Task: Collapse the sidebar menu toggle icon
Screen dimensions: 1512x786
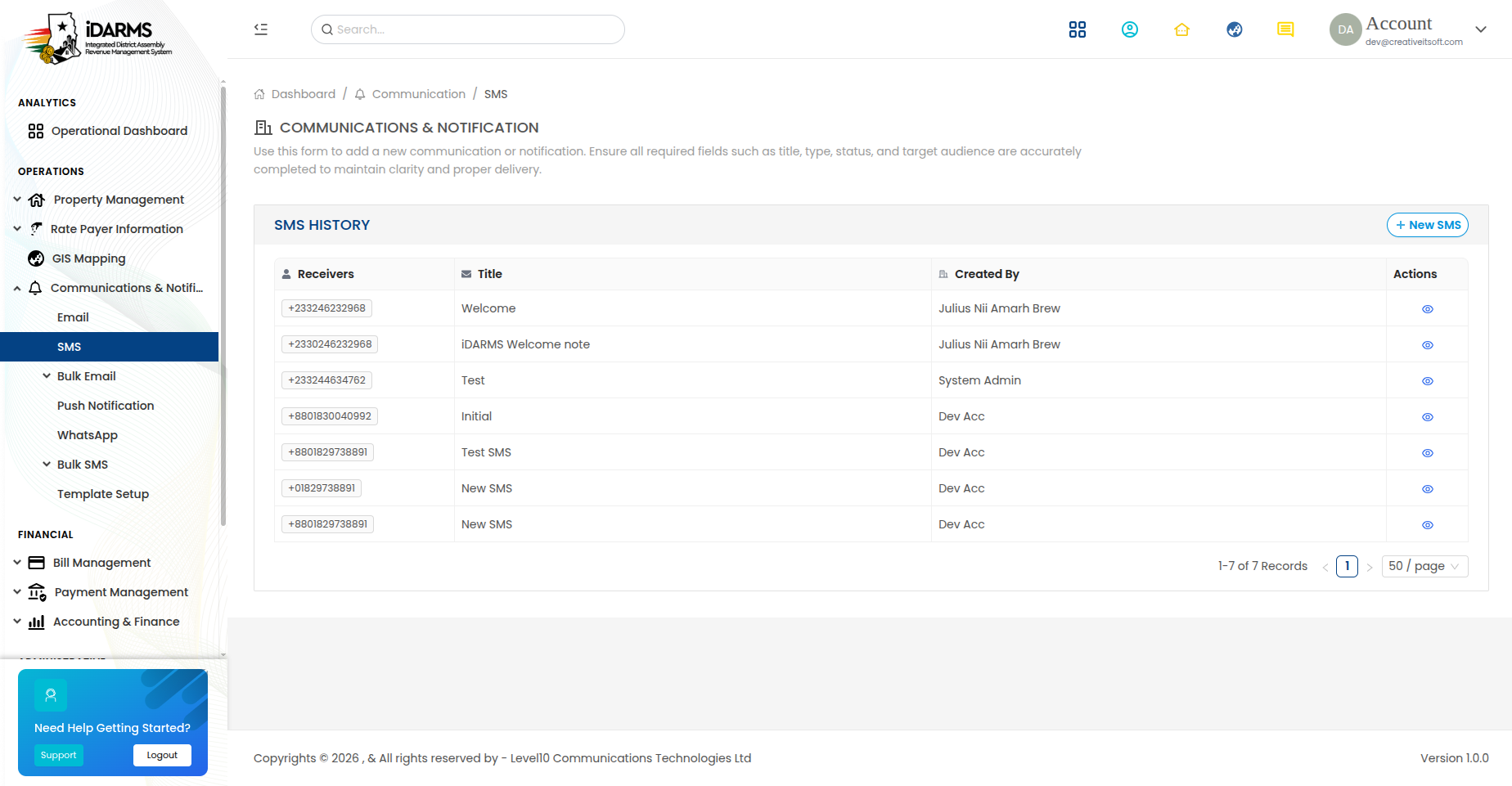Action: pos(261,29)
